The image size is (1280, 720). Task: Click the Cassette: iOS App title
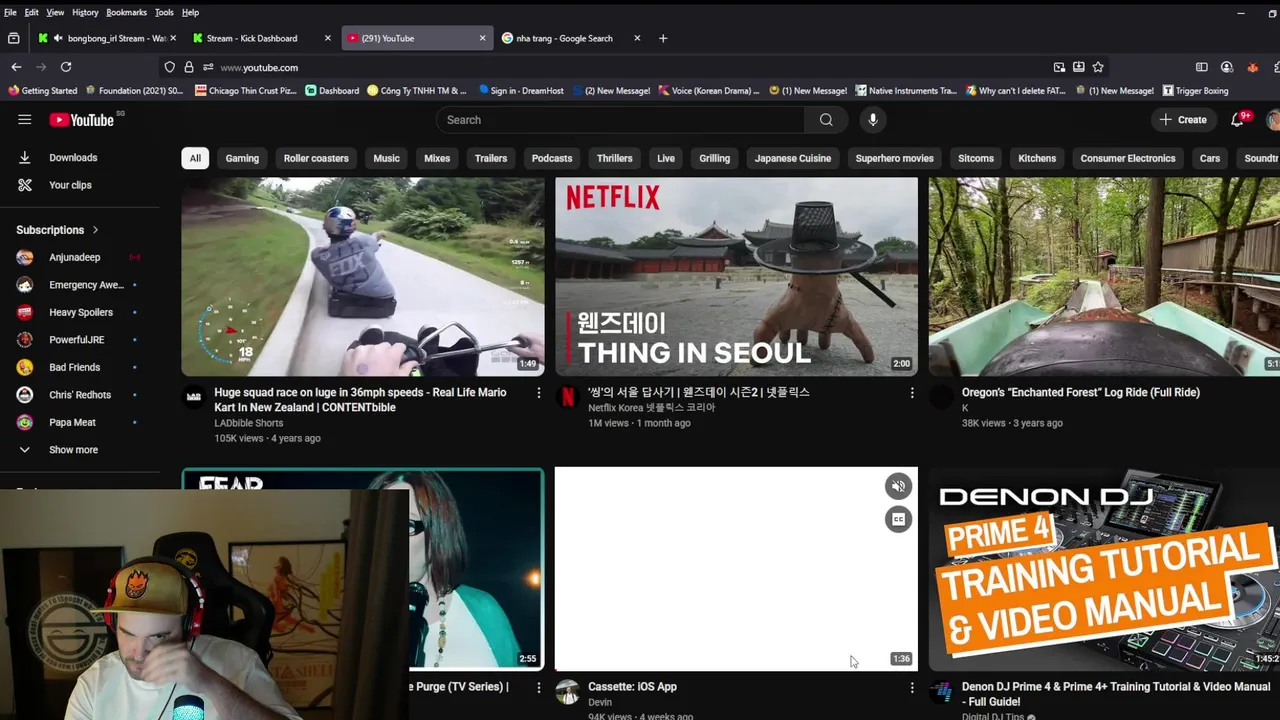click(x=632, y=687)
